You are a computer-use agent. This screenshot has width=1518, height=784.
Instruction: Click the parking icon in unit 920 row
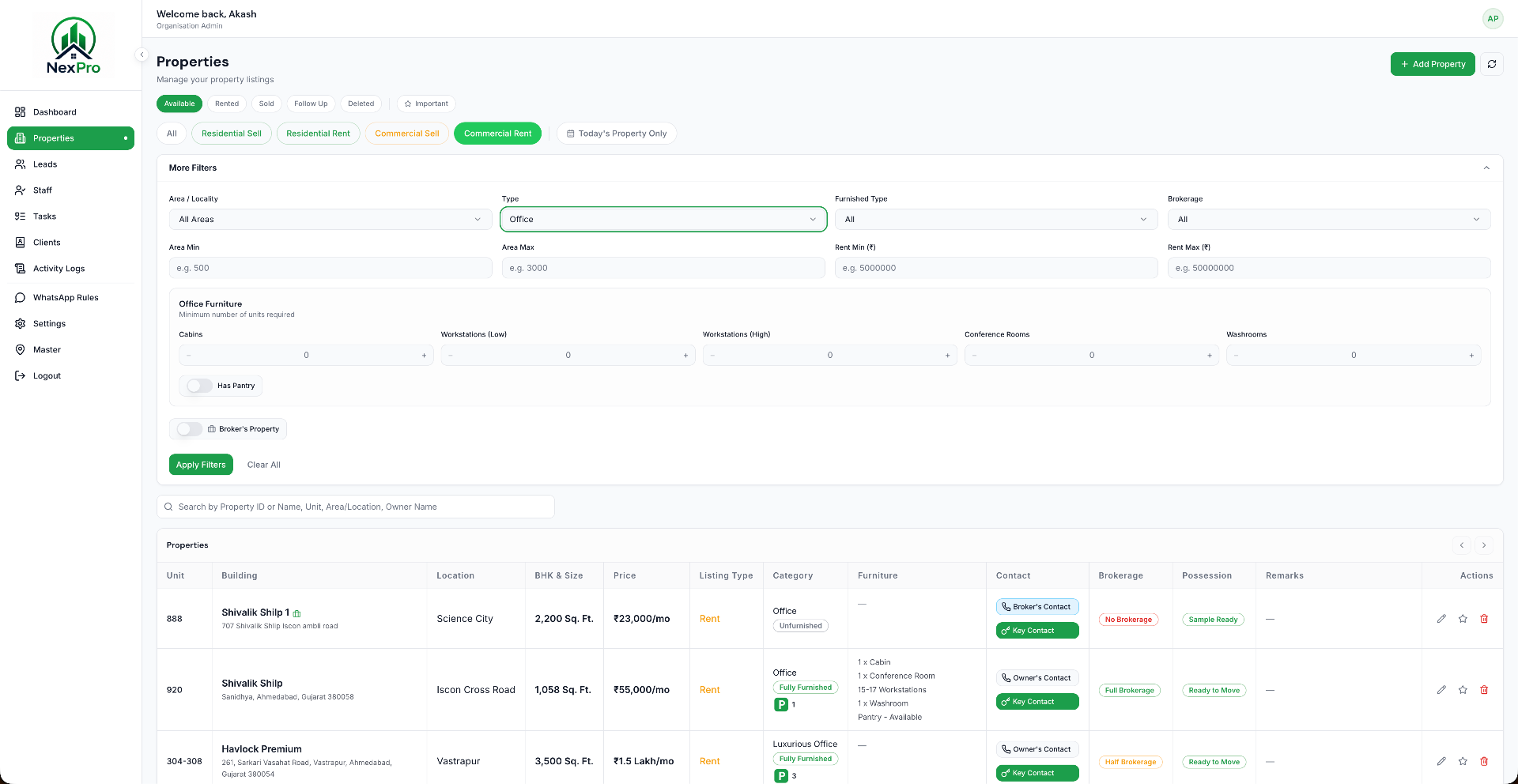tap(781, 705)
